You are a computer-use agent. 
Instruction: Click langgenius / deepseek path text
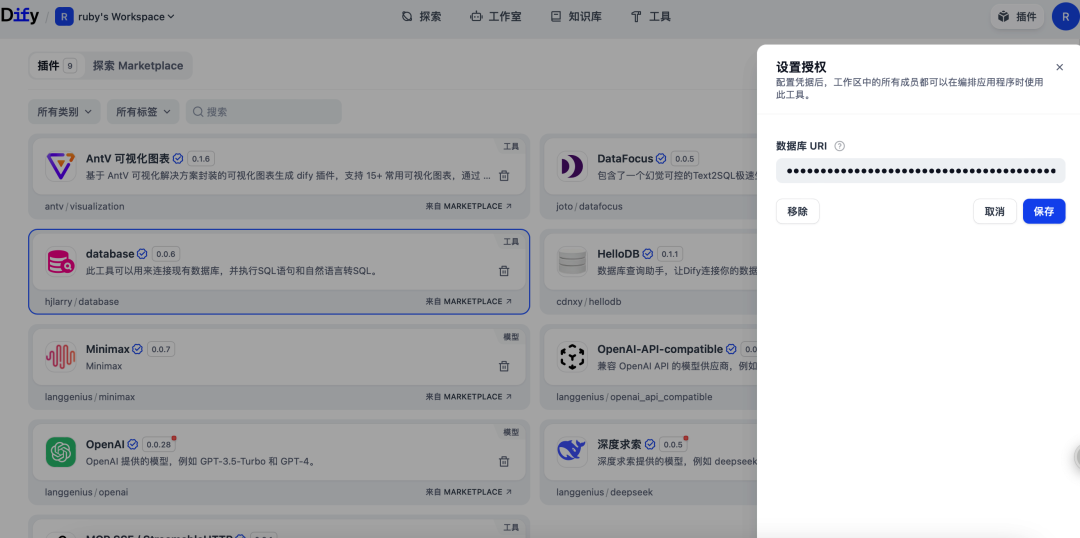coord(605,492)
